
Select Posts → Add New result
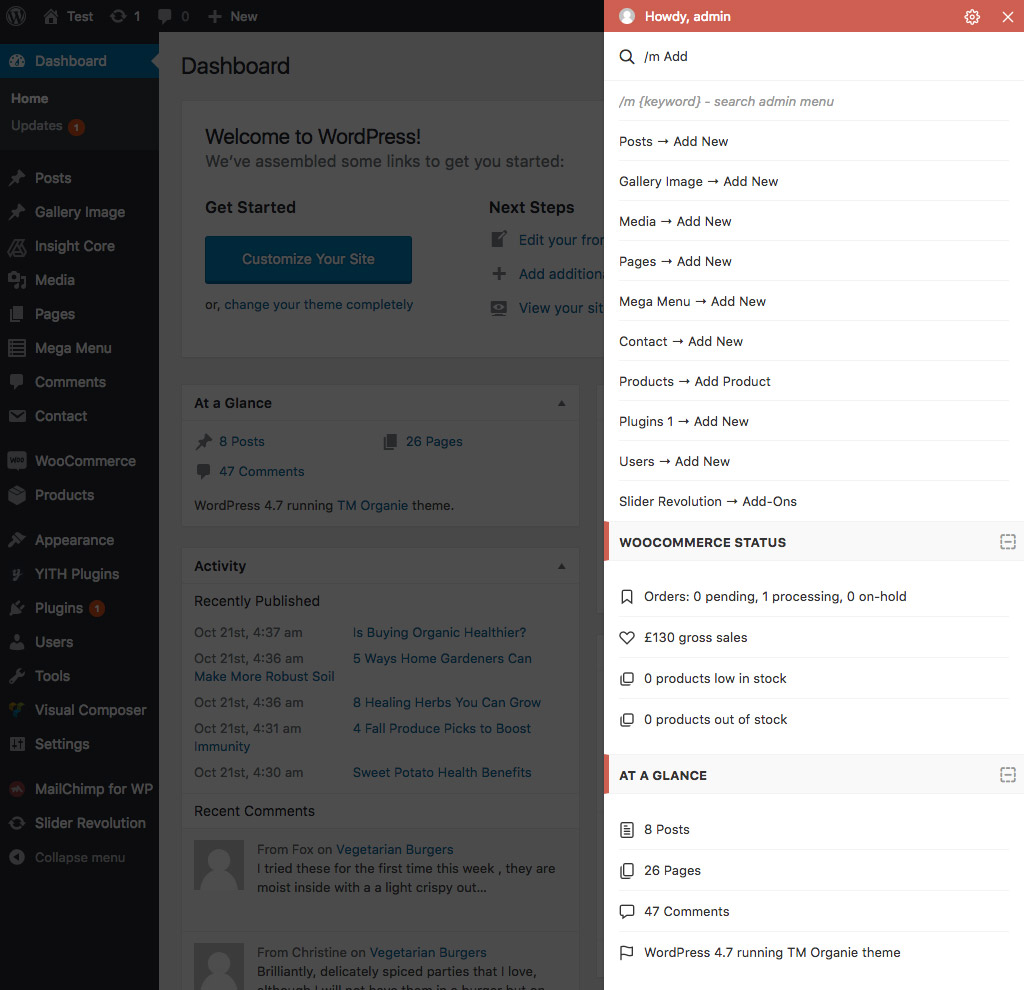814,142
